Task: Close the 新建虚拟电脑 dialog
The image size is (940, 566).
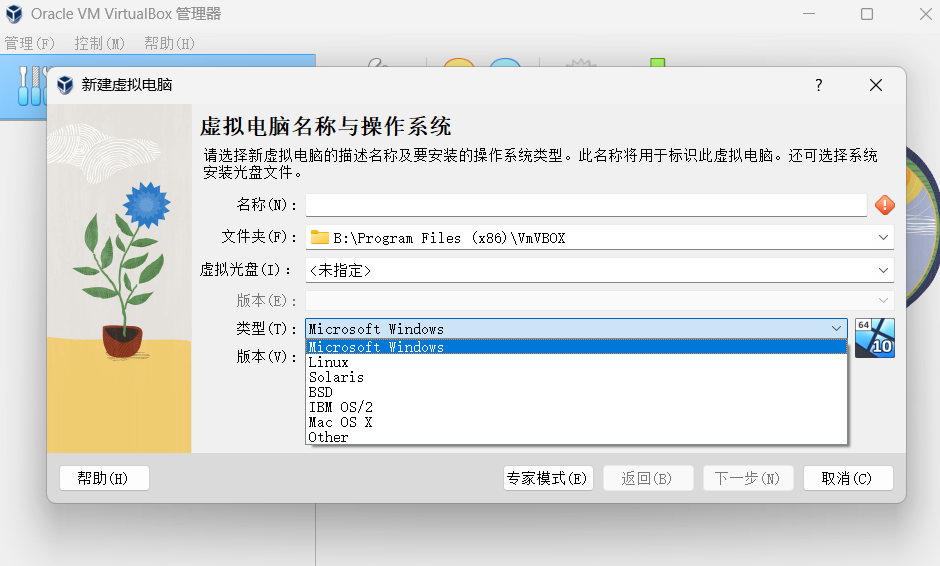Action: pos(876,85)
